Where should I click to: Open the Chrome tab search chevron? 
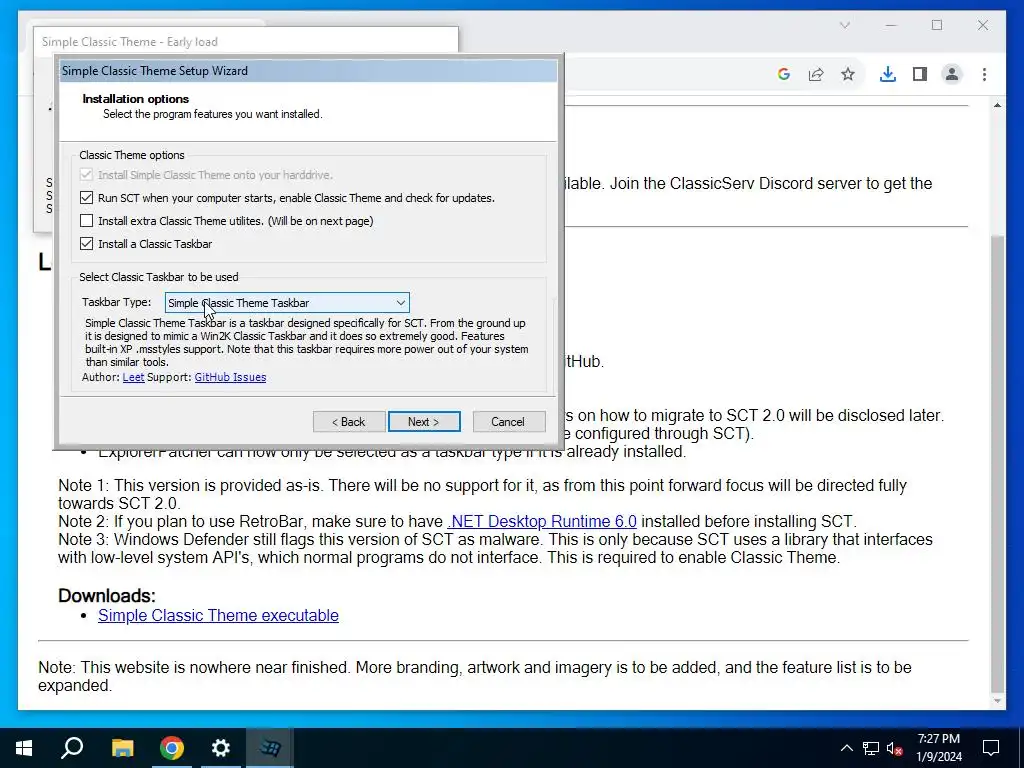click(x=844, y=25)
